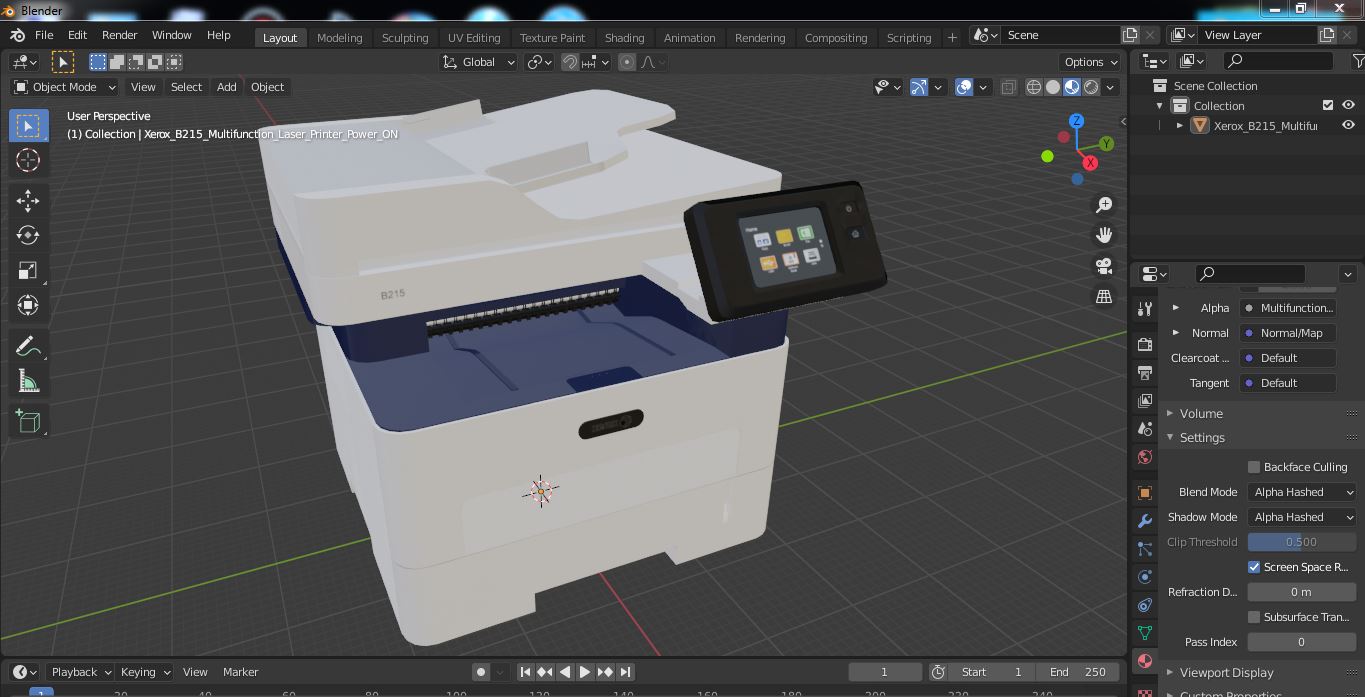Screen dimensions: 1365x697
Task: Open the File menu
Action: coord(44,35)
